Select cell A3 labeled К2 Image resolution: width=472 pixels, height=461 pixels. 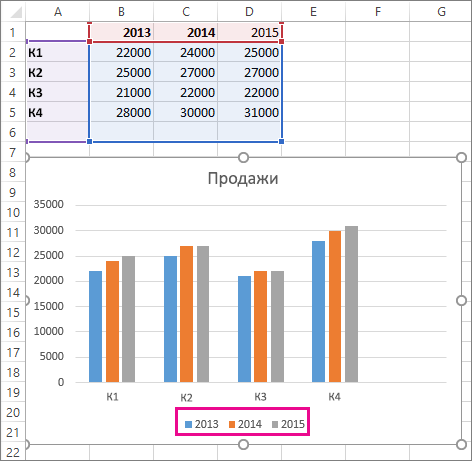pos(57,72)
